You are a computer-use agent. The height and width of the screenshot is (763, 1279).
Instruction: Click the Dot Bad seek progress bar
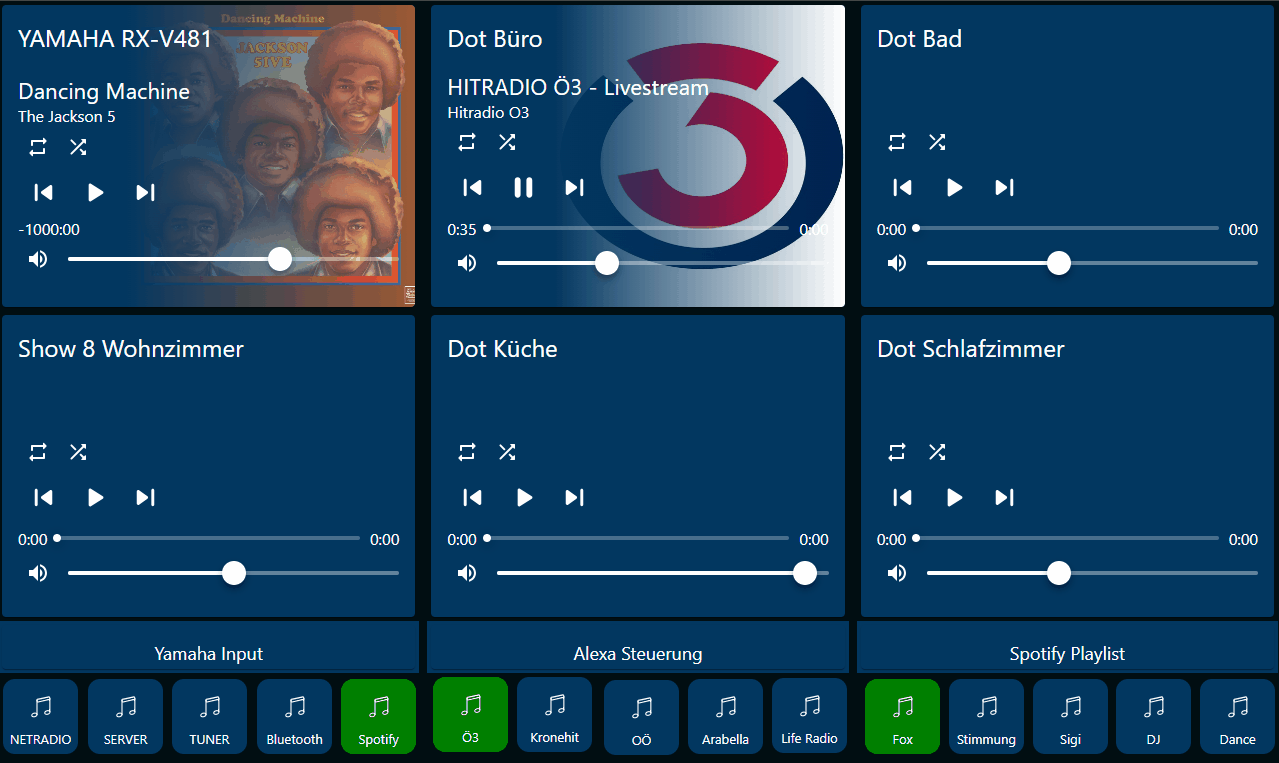pos(1066,228)
